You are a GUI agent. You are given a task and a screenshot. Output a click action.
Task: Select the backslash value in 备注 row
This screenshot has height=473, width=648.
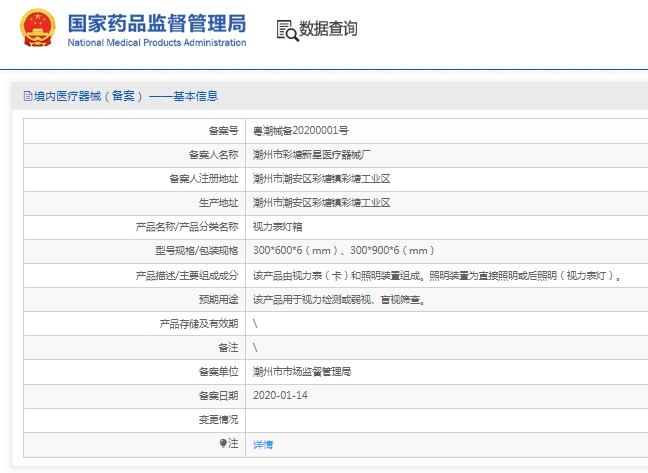255,348
